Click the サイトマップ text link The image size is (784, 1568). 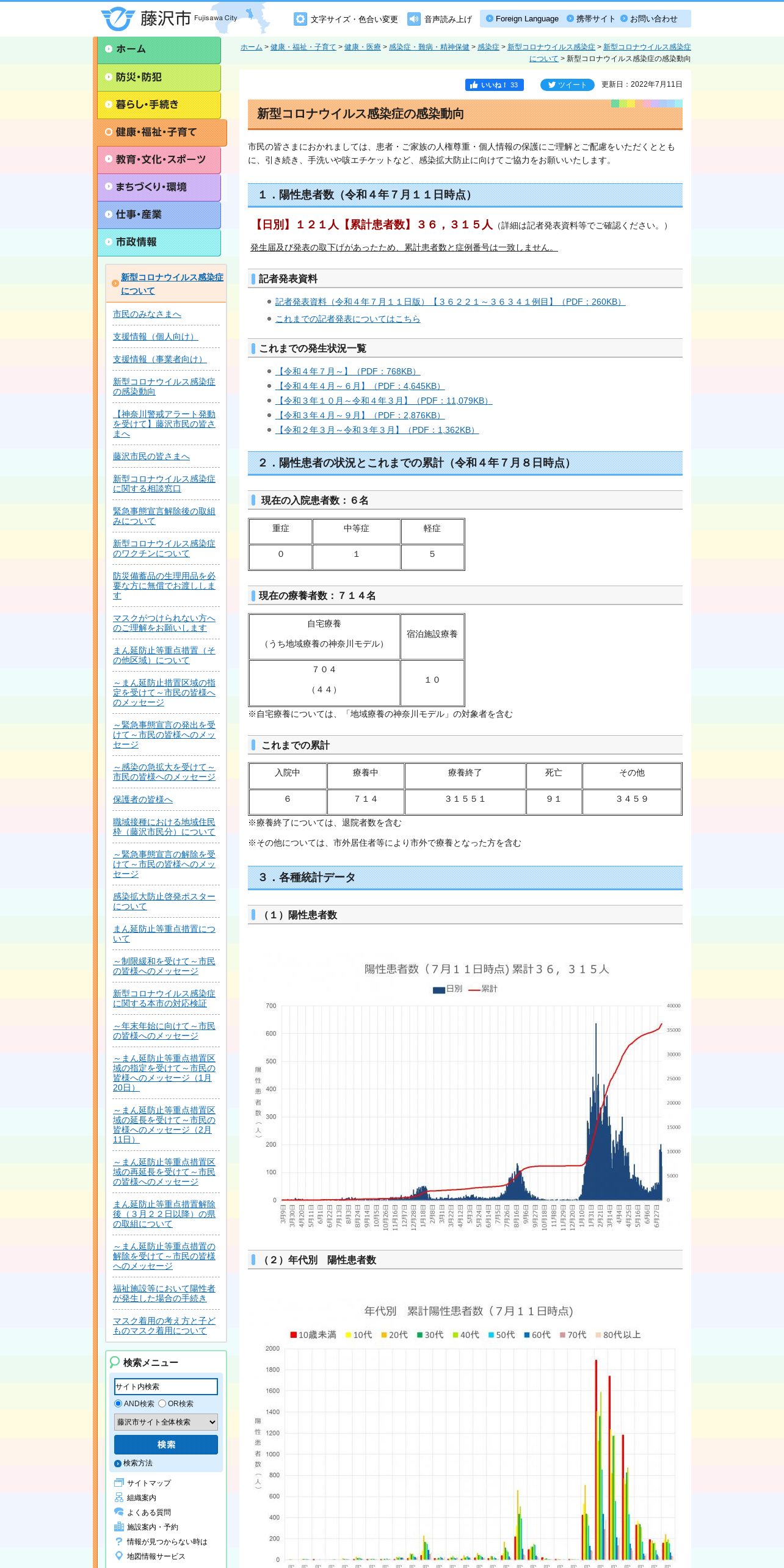point(149,1483)
